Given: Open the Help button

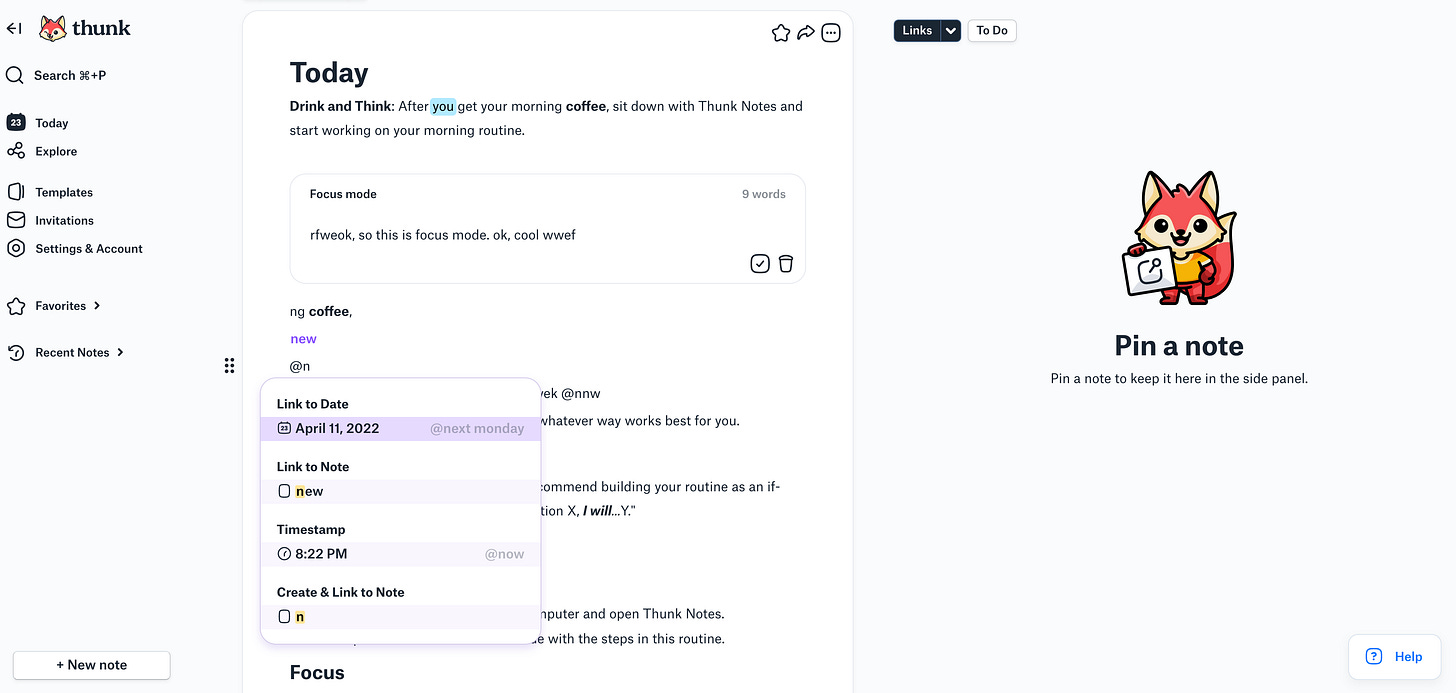Looking at the screenshot, I should click(x=1395, y=657).
